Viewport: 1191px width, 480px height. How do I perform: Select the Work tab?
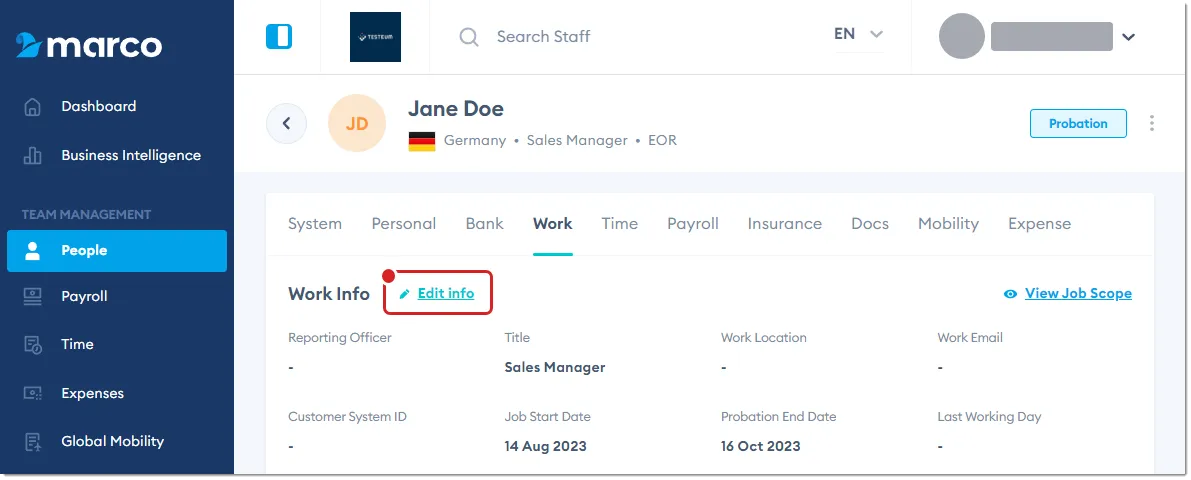pyautogui.click(x=553, y=224)
